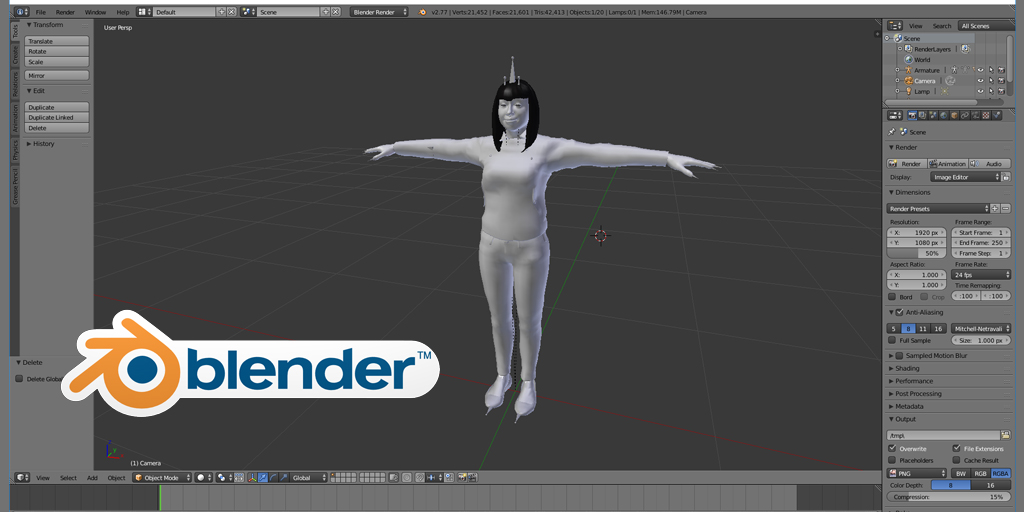Pin the properties context with pin icon
The image size is (1024, 512).
pyautogui.click(x=891, y=132)
